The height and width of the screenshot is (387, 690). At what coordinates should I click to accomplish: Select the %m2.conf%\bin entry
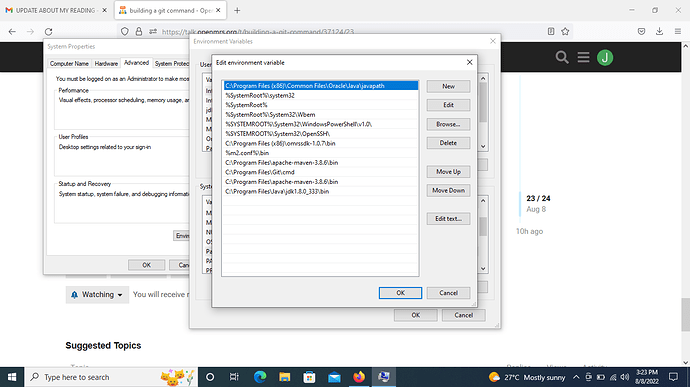(321, 153)
